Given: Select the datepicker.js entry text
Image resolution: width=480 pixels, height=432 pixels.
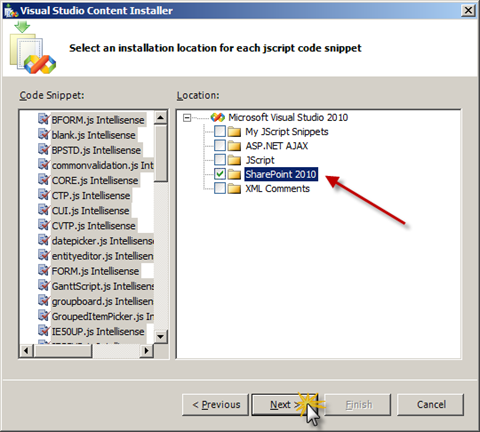Looking at the screenshot, I should (102, 241).
